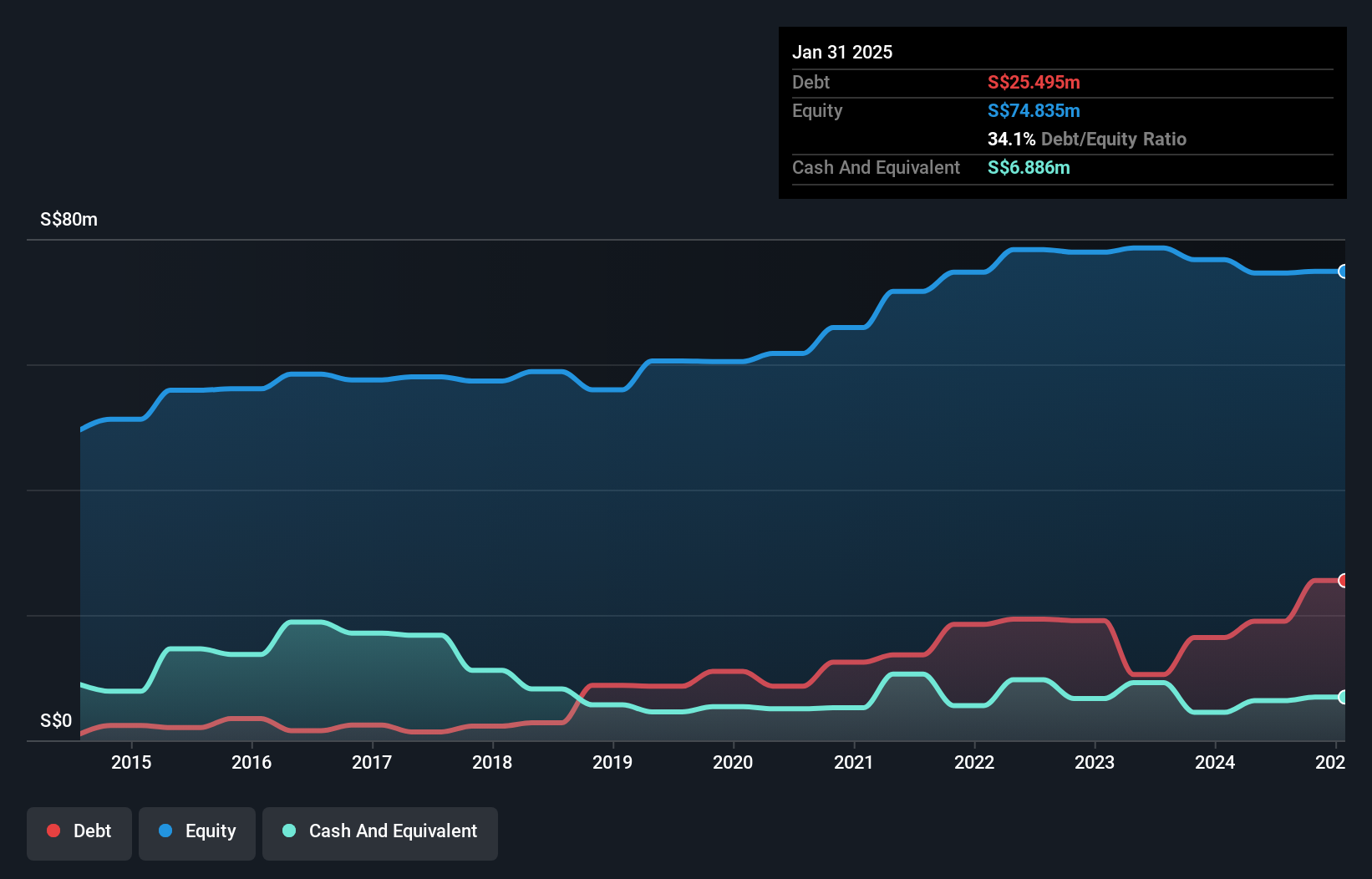The width and height of the screenshot is (1372, 879).
Task: Click the S$74.835m equity value in tooltip
Action: pos(1034,110)
